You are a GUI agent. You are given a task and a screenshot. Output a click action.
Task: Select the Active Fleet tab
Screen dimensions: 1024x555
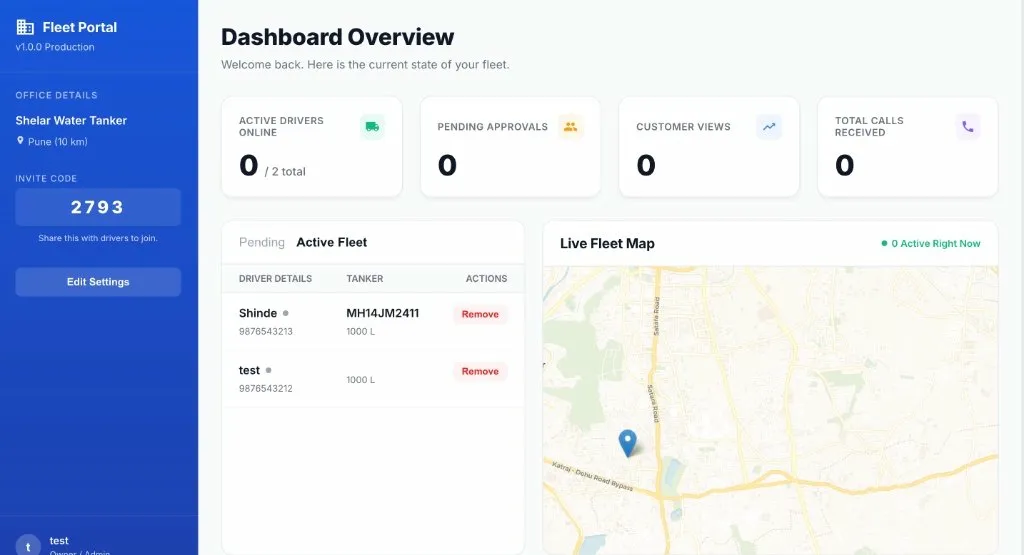[x=332, y=242]
